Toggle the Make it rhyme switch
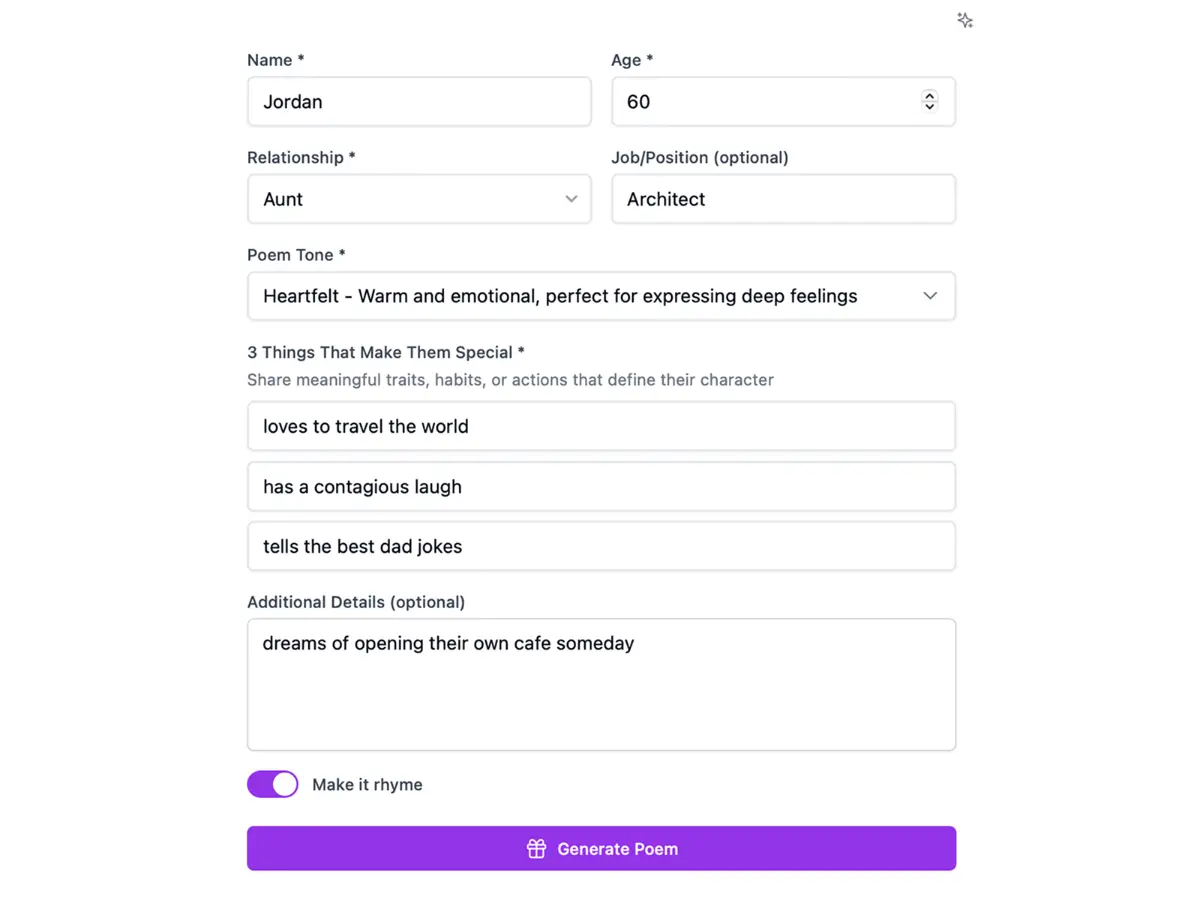 click(x=273, y=784)
